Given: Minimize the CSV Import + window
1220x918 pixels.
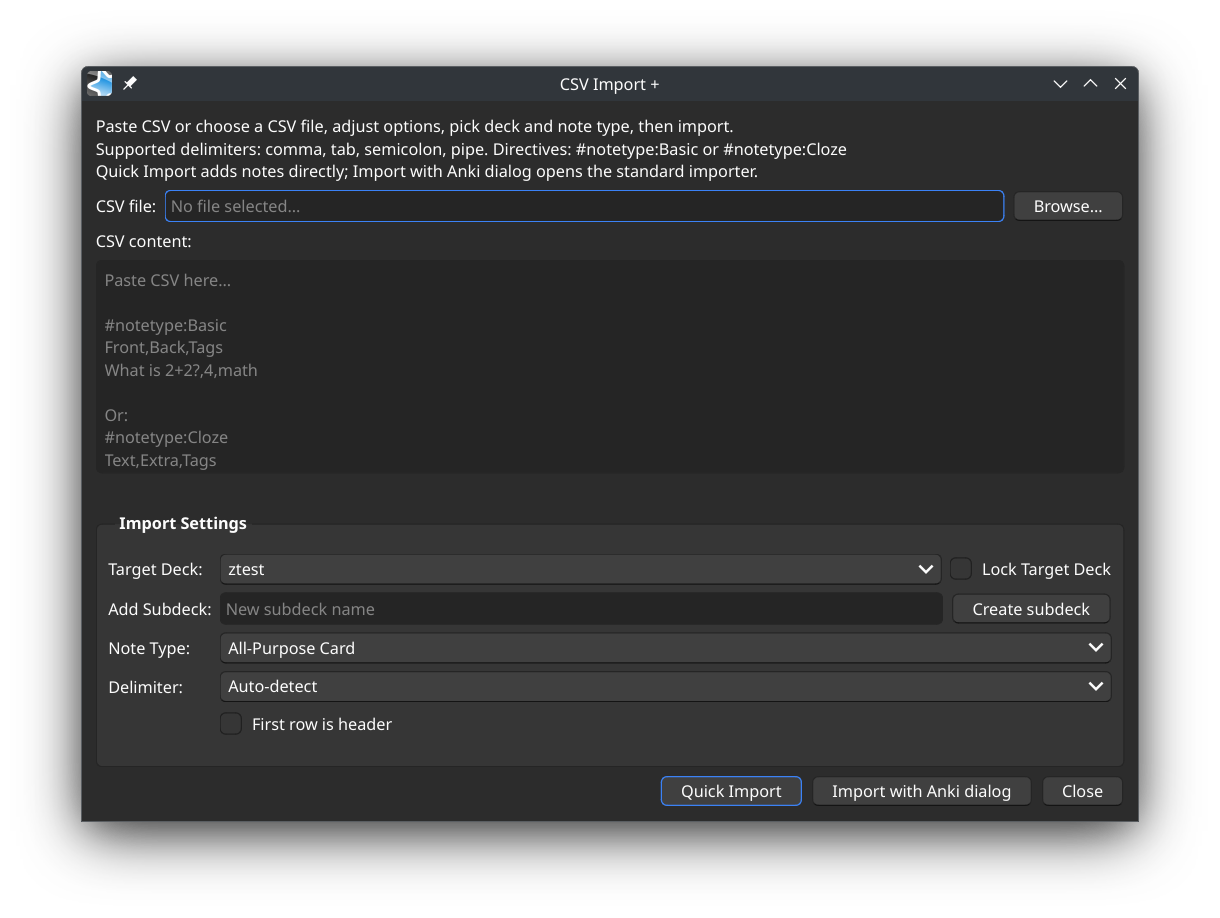Looking at the screenshot, I should coord(1060,84).
